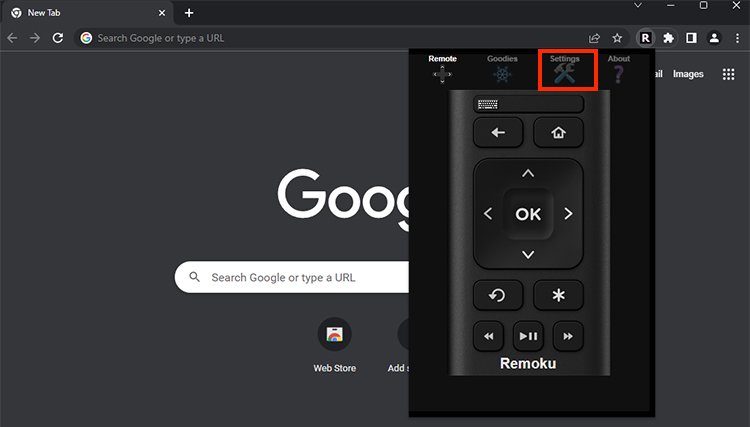Click the Images link
Viewport: 750px width, 427px height.
pyautogui.click(x=688, y=74)
